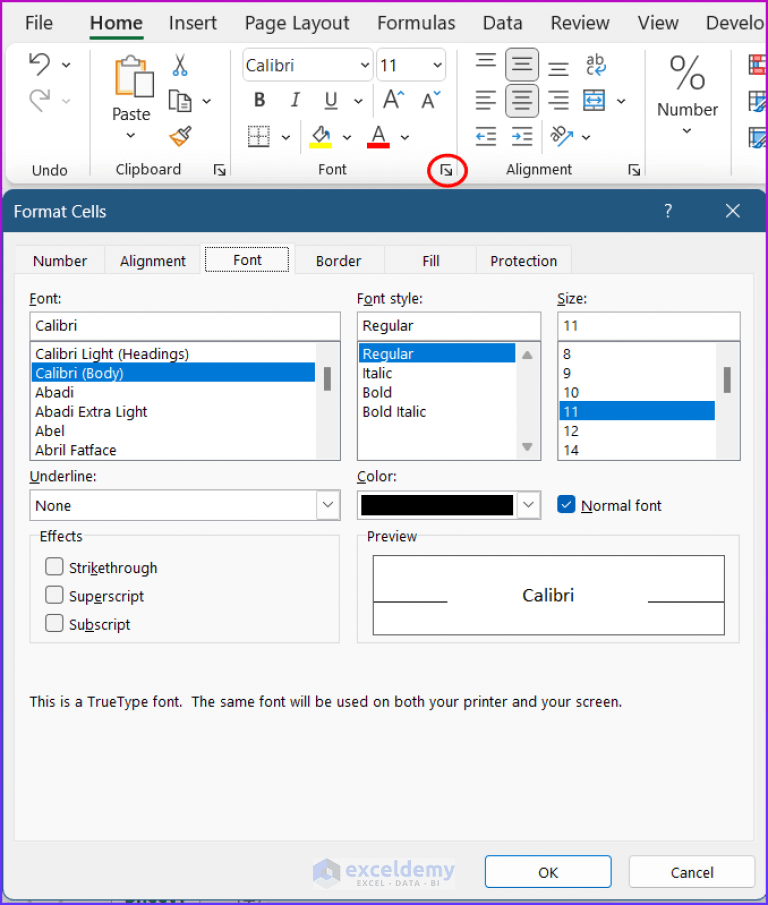Open the Formulas ribbon tab
768x905 pixels.
416,23
